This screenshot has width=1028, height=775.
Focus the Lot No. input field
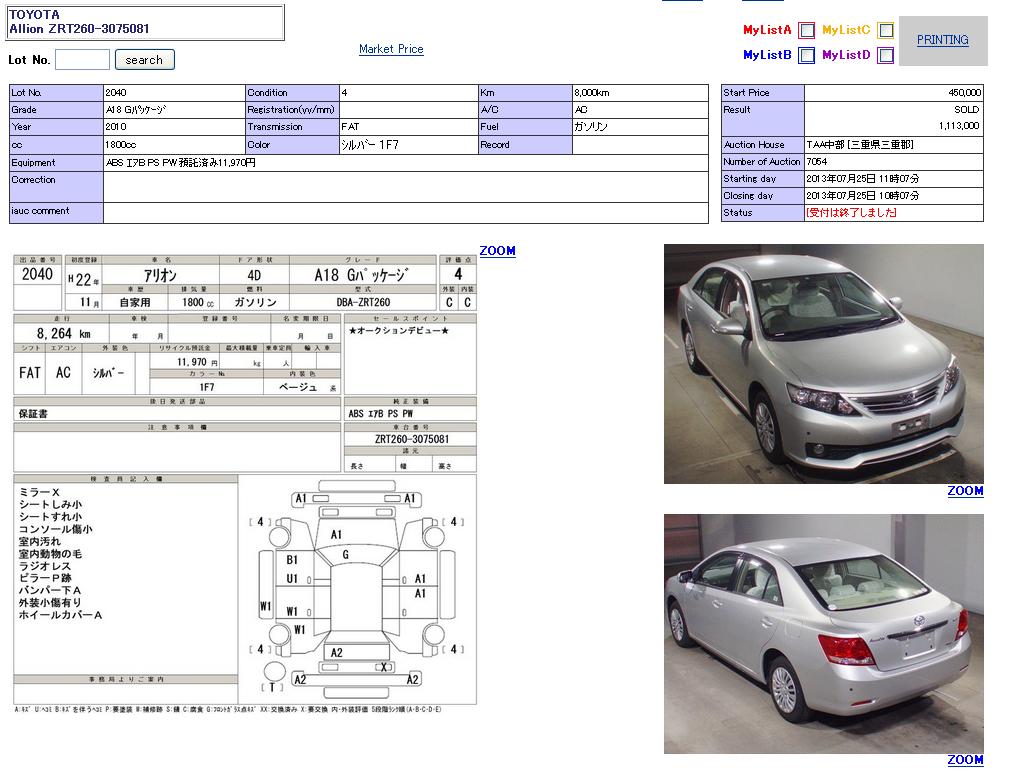pos(82,60)
